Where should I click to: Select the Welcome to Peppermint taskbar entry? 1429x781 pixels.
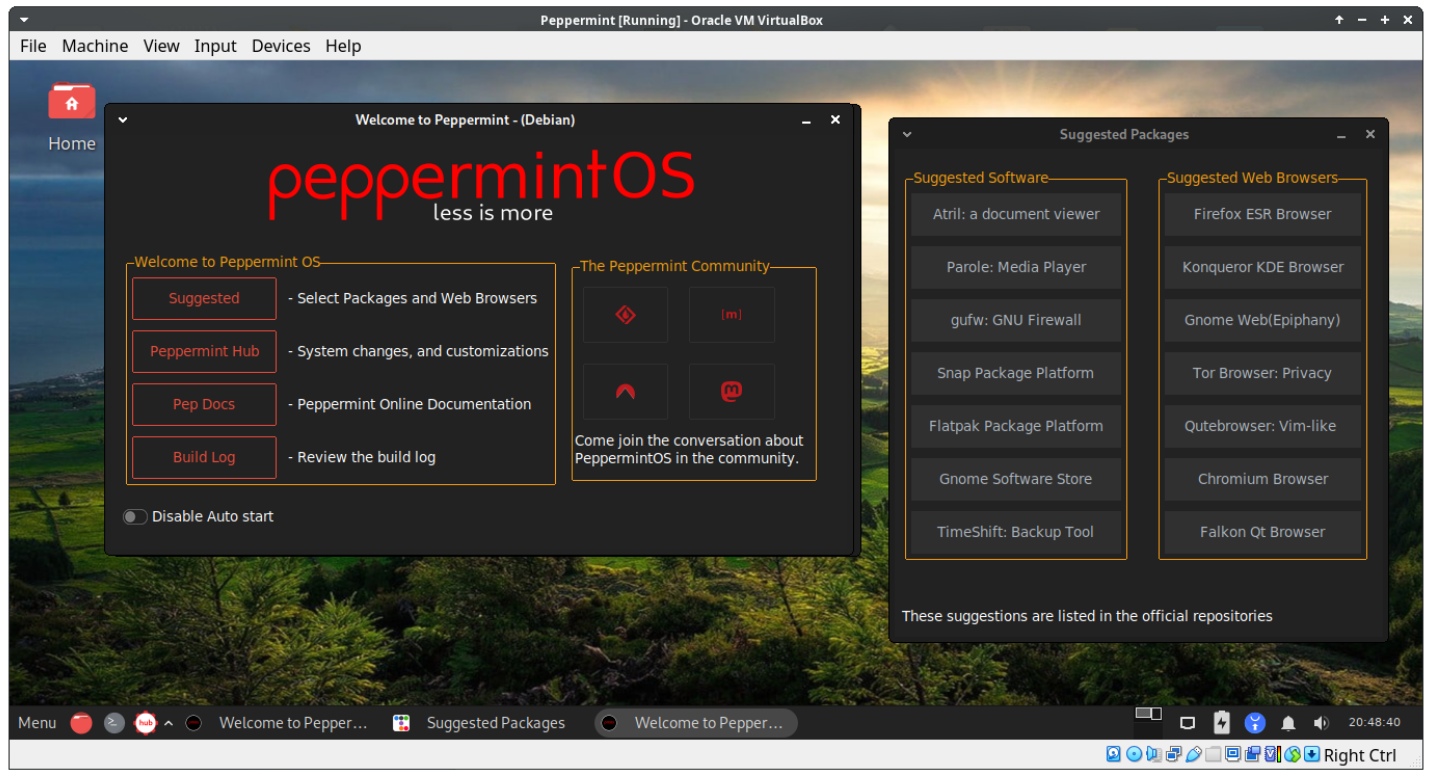coord(293,722)
